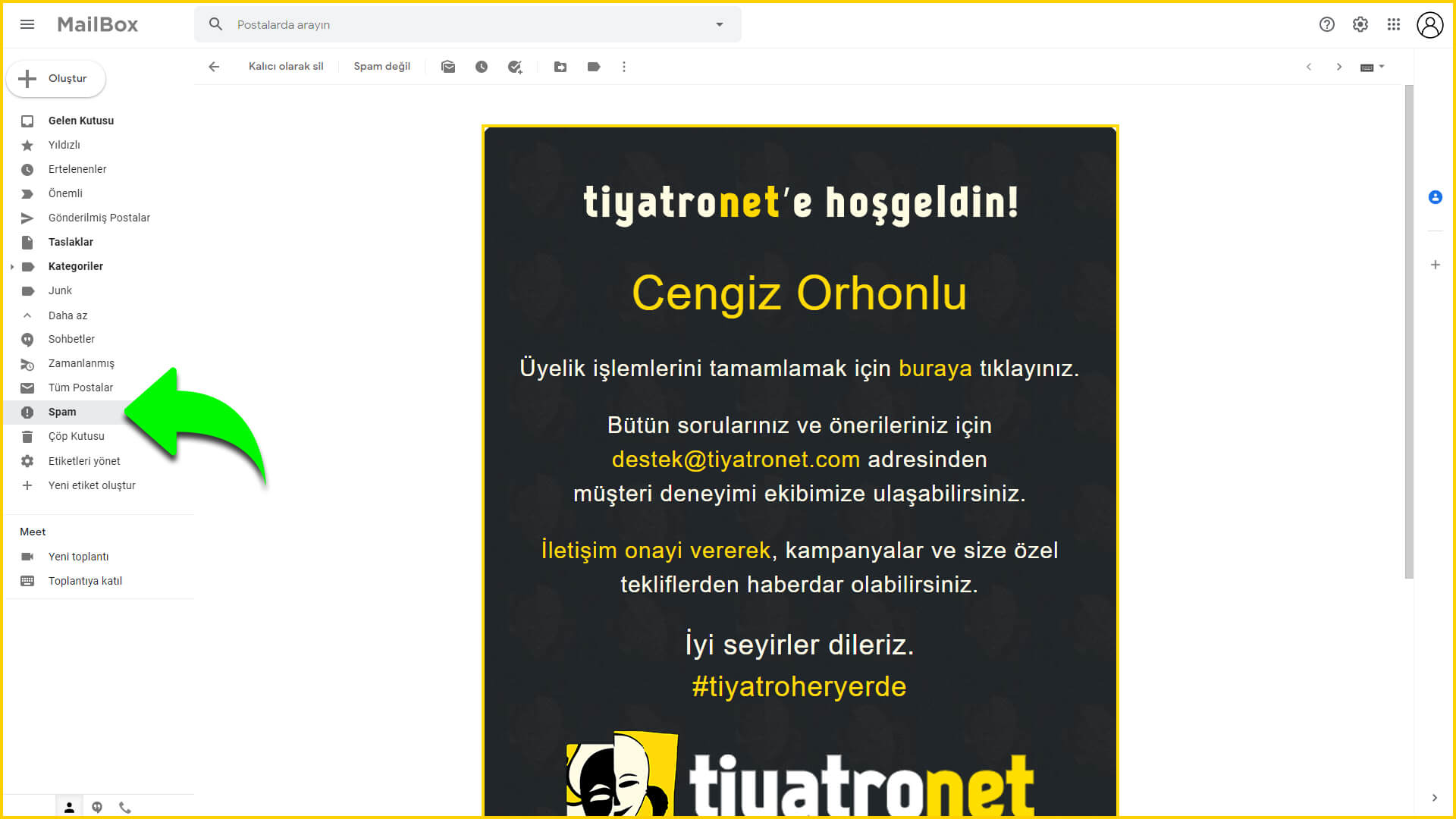Click the Oluştur compose button
Viewport: 1456px width, 819px height.
coord(55,79)
